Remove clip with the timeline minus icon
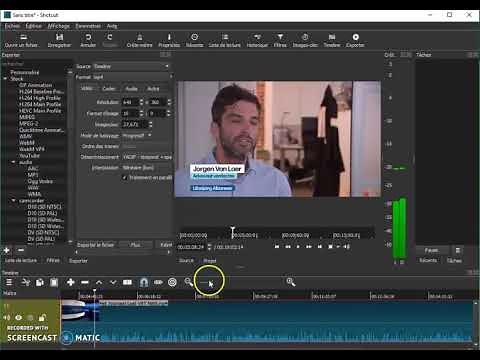The width and height of the screenshot is (480, 360). 85,282
